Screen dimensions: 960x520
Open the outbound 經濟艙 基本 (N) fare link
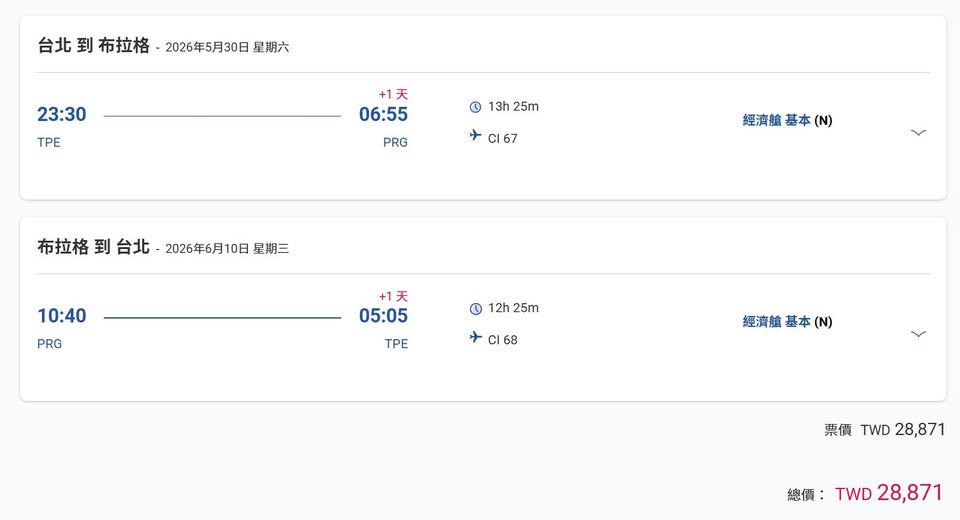pyautogui.click(x=787, y=120)
